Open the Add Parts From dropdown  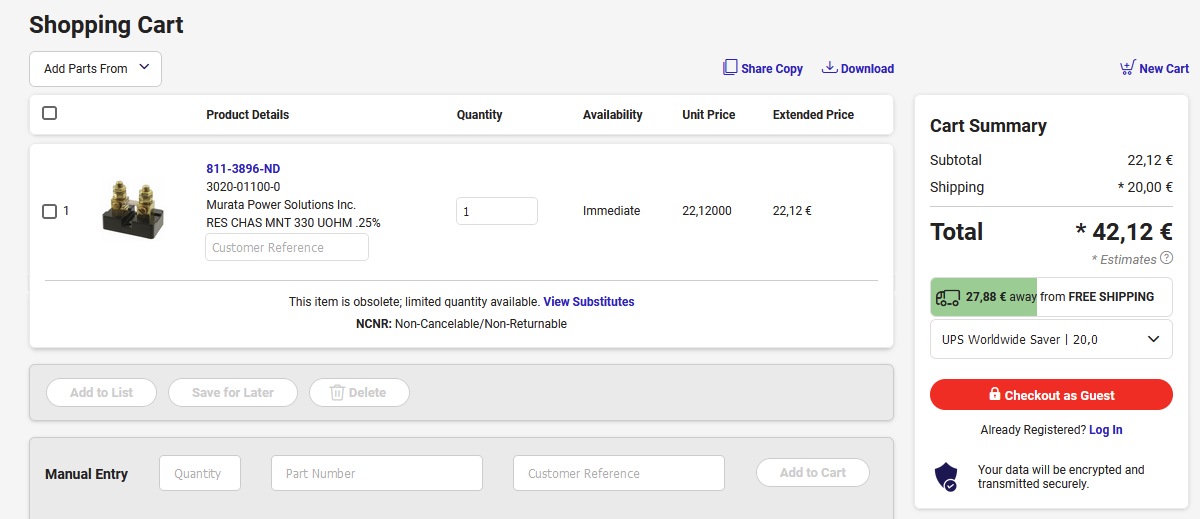click(x=95, y=69)
